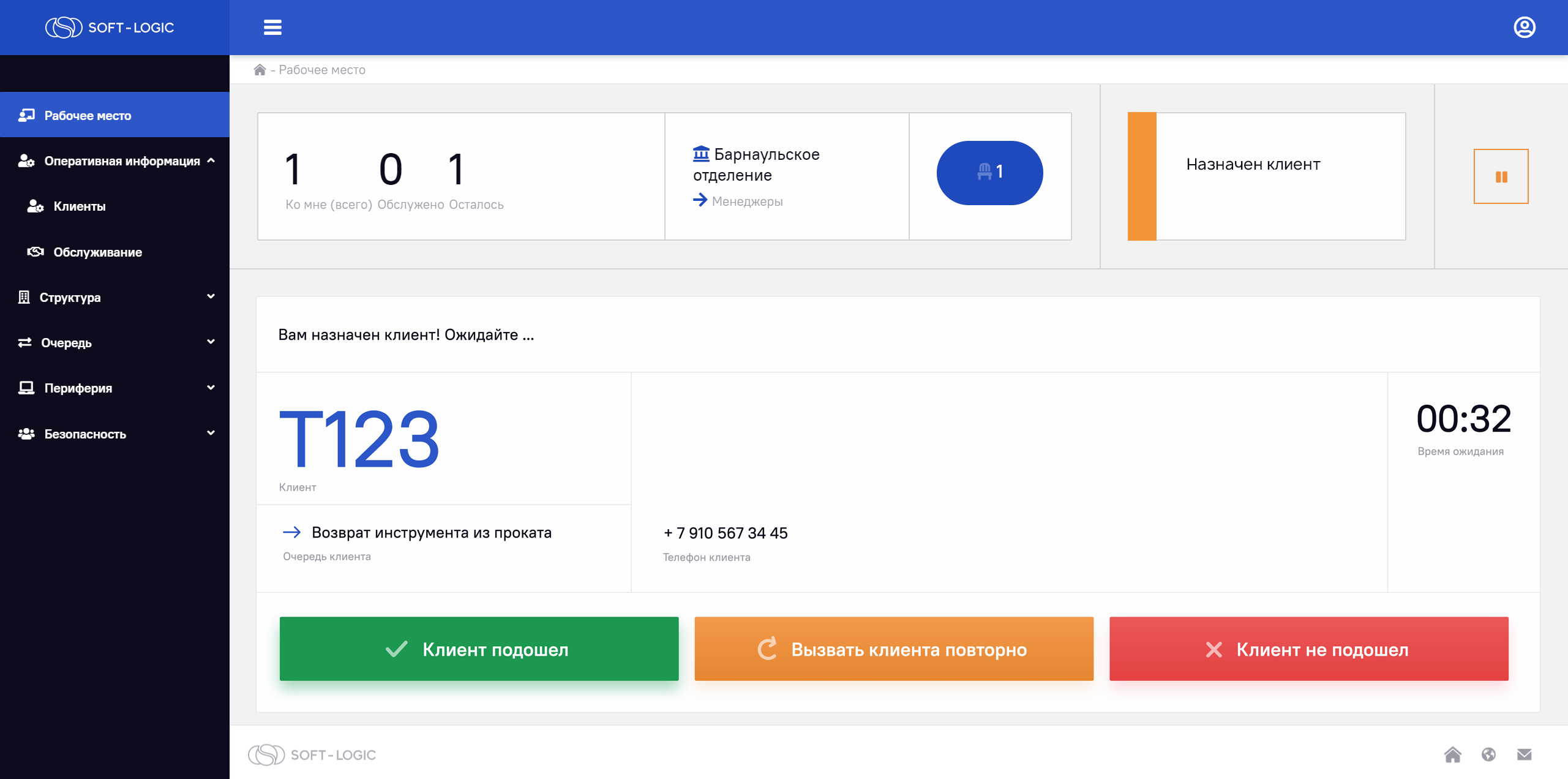This screenshot has width=1568, height=779.
Task: Click the bank icon beside Барнаульское отделение
Action: pos(701,154)
